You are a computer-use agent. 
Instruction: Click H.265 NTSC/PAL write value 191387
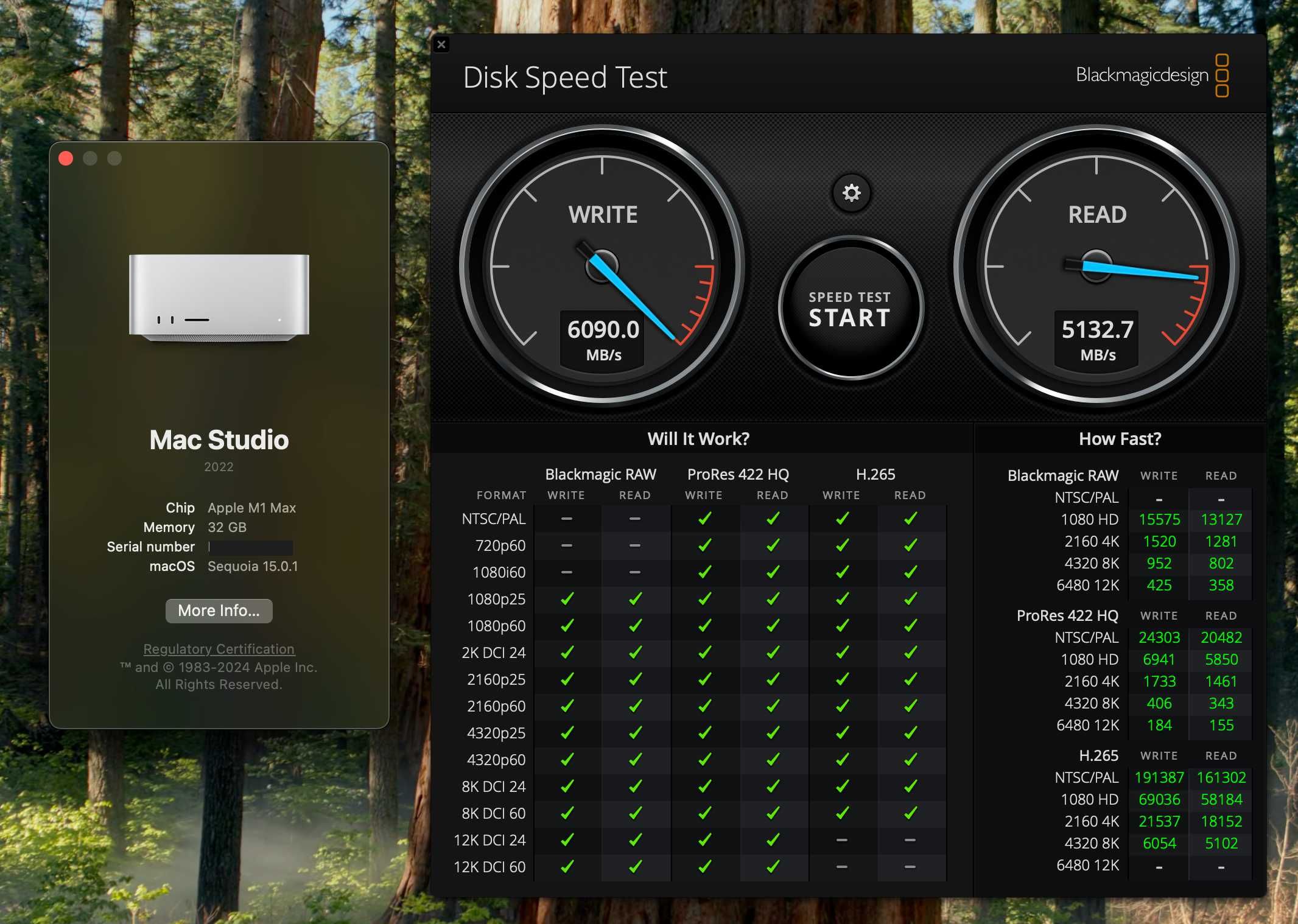point(1159,777)
